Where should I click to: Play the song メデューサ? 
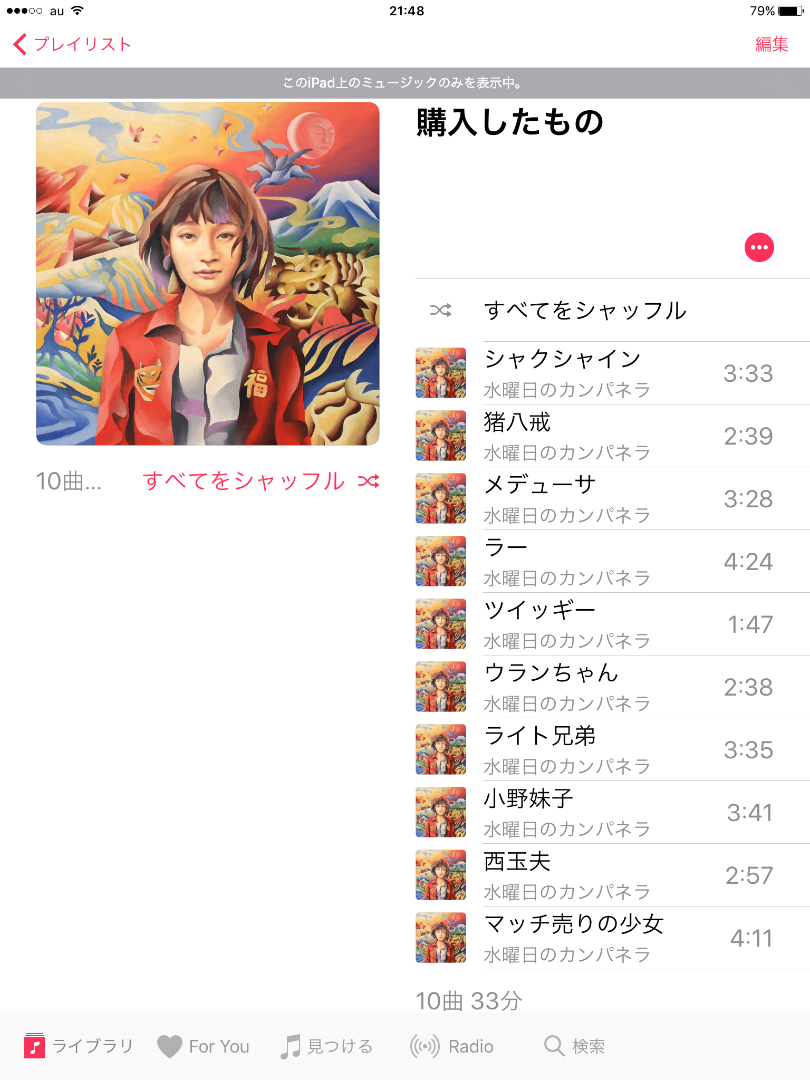coord(612,499)
